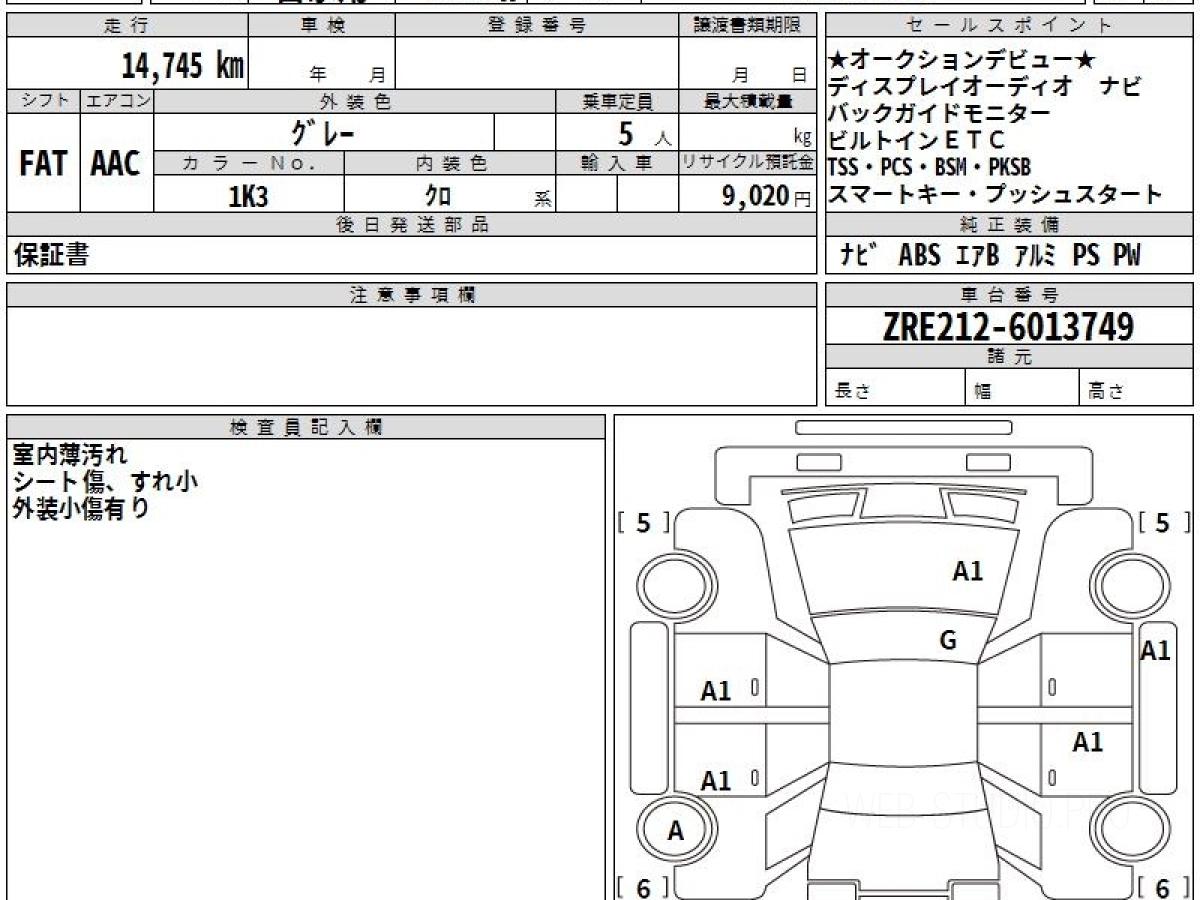Click the バックガイドモニター sales point
This screenshot has width=1200, height=900.
939,113
